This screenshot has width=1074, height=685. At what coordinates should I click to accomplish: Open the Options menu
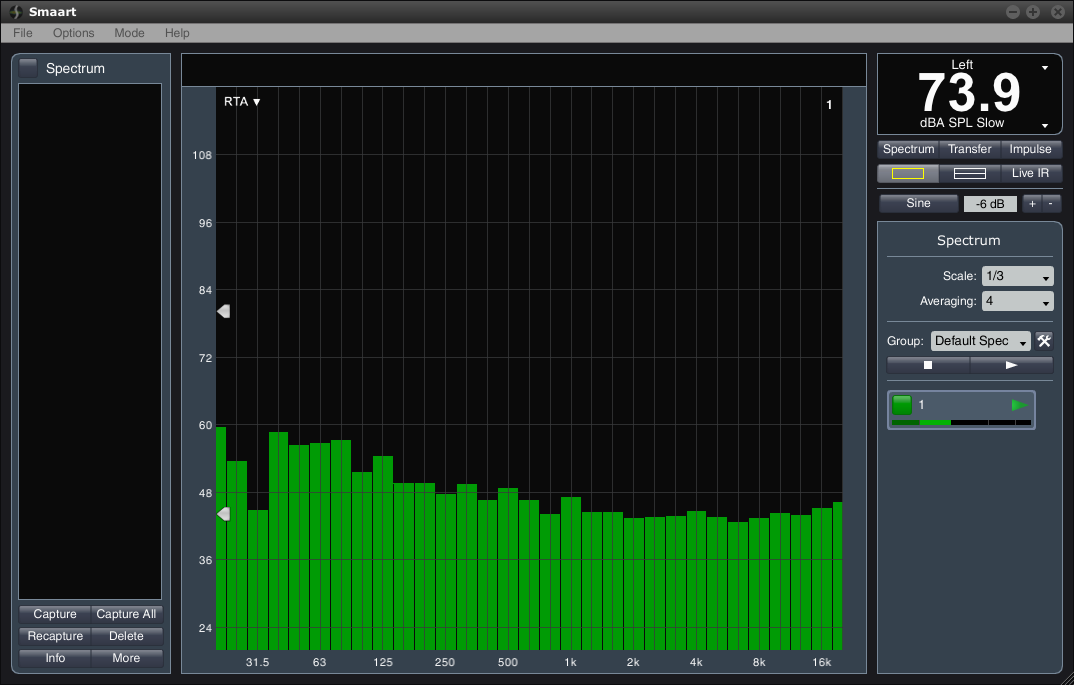(x=73, y=33)
